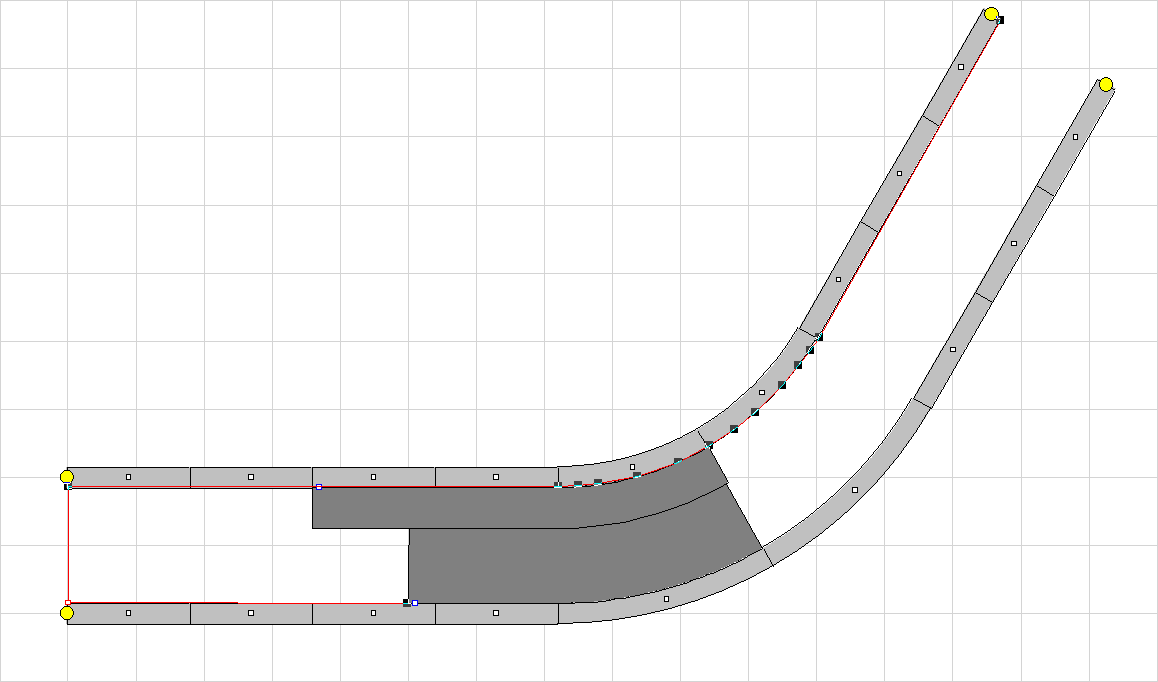Click the black handle beside the topmost yellow node
The width and height of the screenshot is (1158, 682).
coord(1001,20)
